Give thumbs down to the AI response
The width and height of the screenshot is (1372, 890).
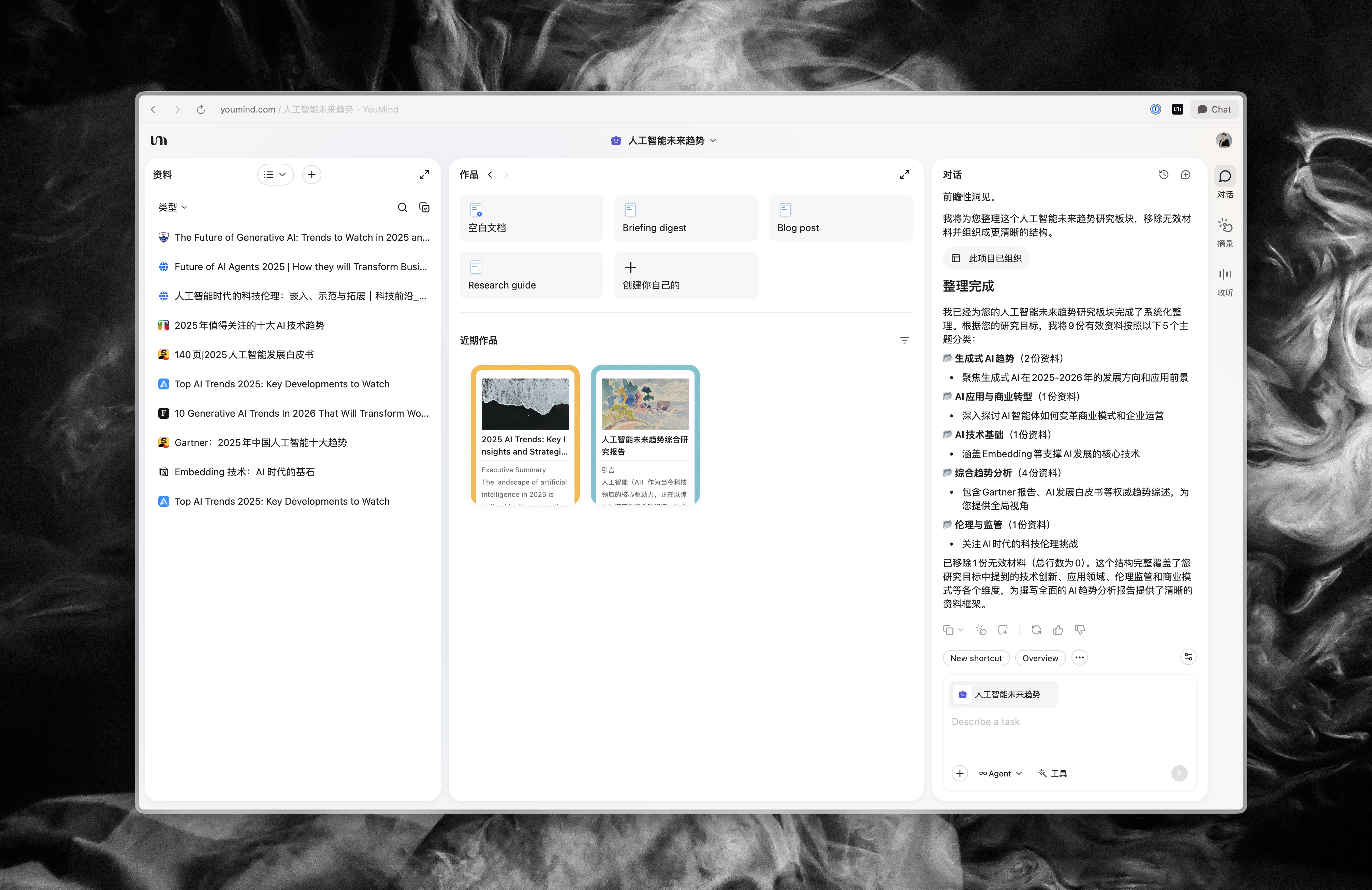(x=1080, y=630)
